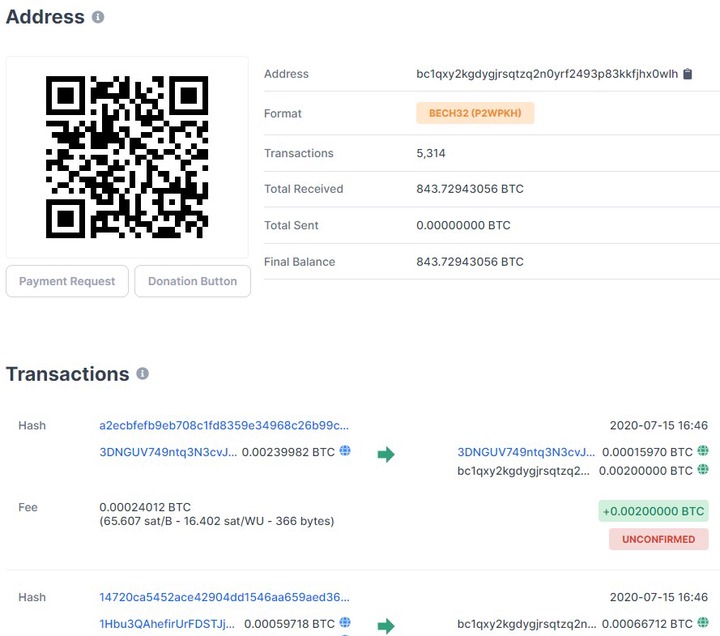Copy the address using the clipboard icon
The height and width of the screenshot is (636, 720).
pyautogui.click(x=687, y=74)
